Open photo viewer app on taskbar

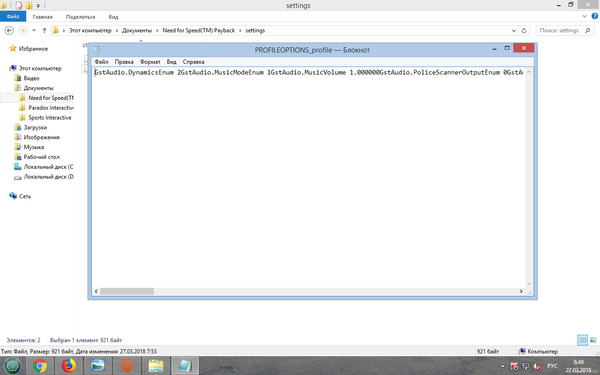point(98,366)
